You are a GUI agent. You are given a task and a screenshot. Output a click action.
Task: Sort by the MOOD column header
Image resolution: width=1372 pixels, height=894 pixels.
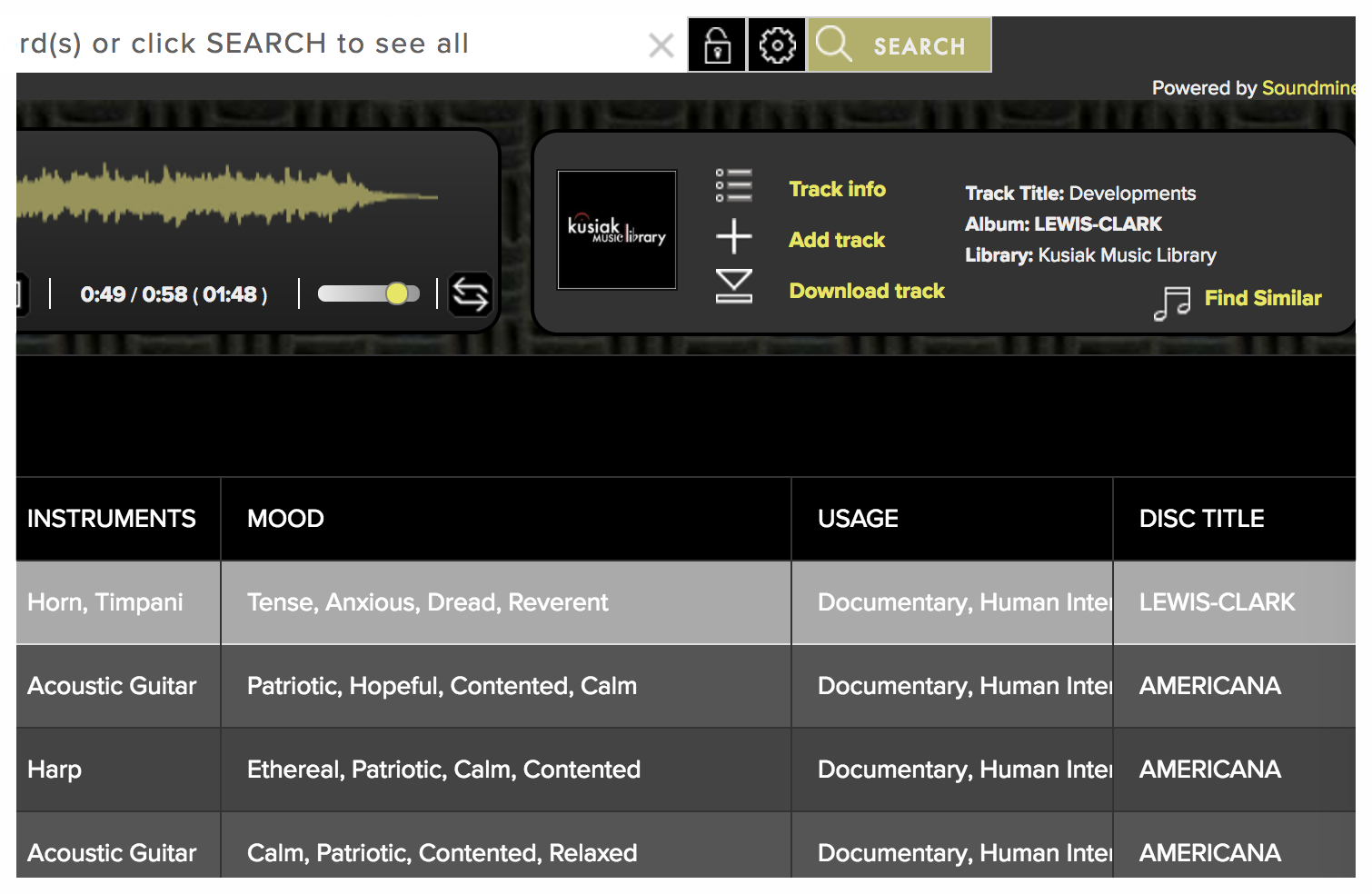tap(285, 519)
